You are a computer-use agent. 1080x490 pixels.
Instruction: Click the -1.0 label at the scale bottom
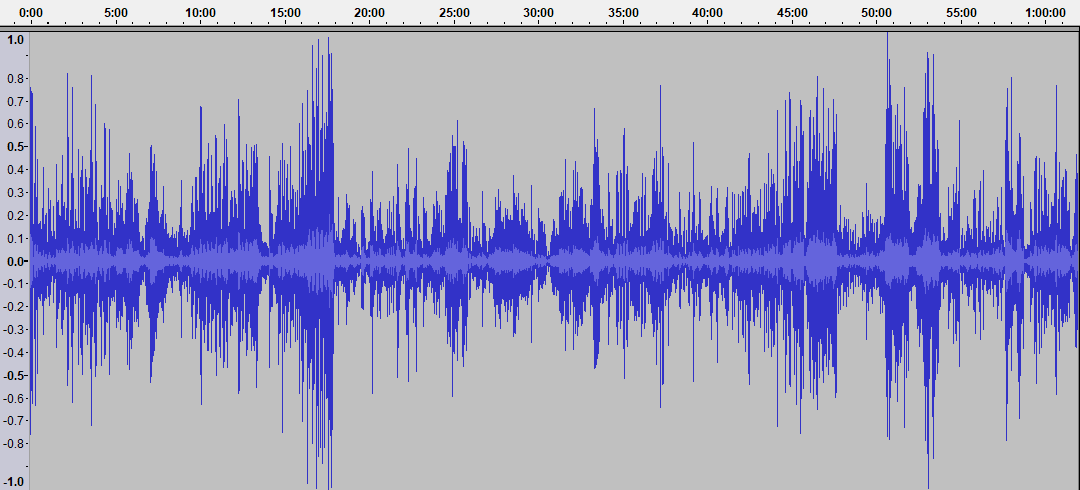tap(14, 482)
